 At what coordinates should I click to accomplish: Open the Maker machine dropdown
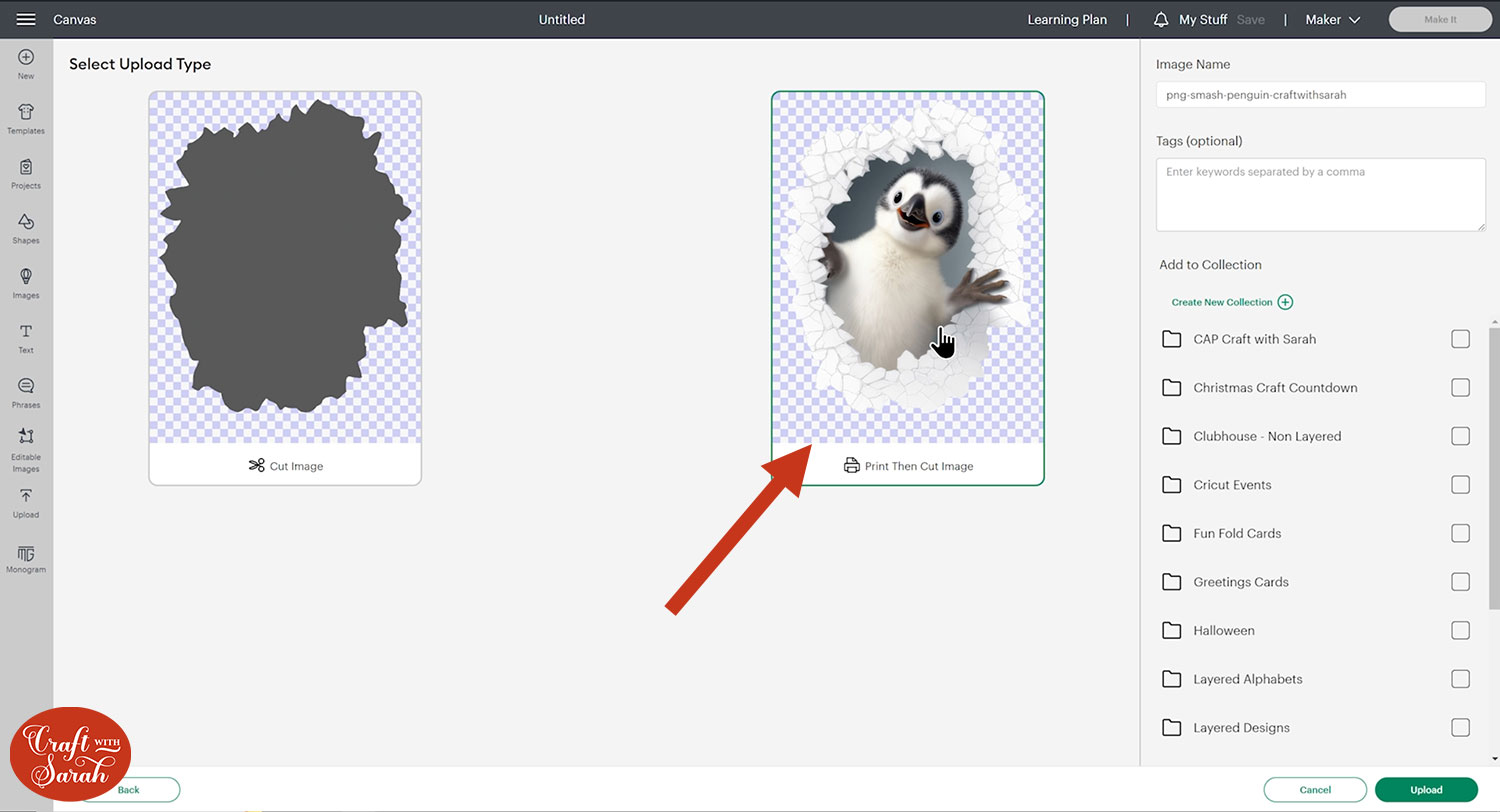pos(1333,19)
